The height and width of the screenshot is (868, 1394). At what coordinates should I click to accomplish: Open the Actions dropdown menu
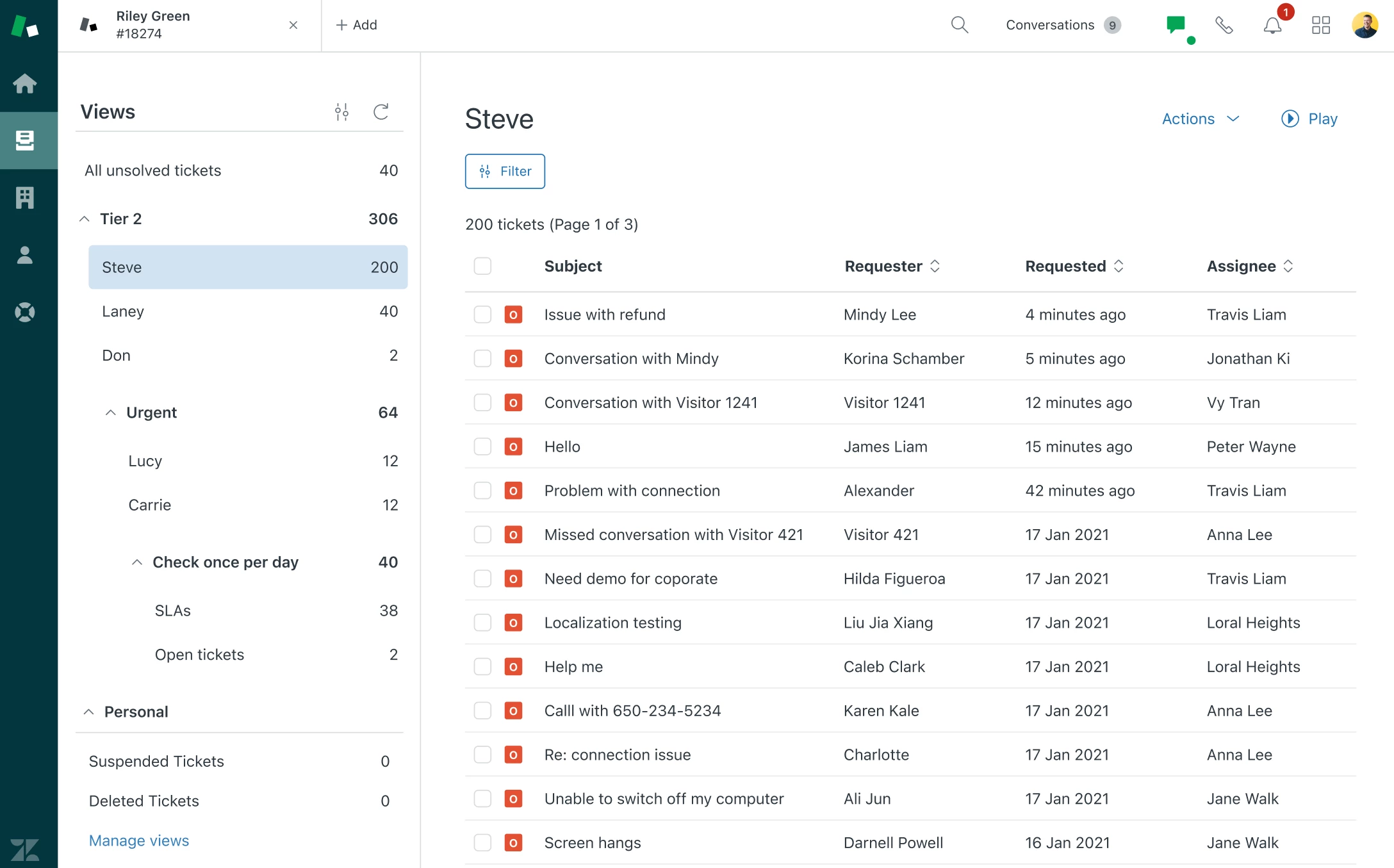point(1201,119)
